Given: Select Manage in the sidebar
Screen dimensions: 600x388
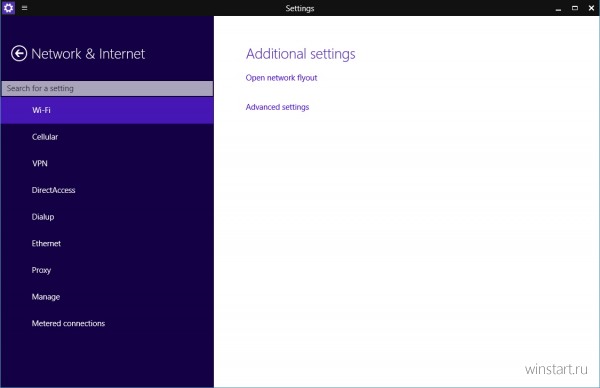Looking at the screenshot, I should (x=107, y=297).
